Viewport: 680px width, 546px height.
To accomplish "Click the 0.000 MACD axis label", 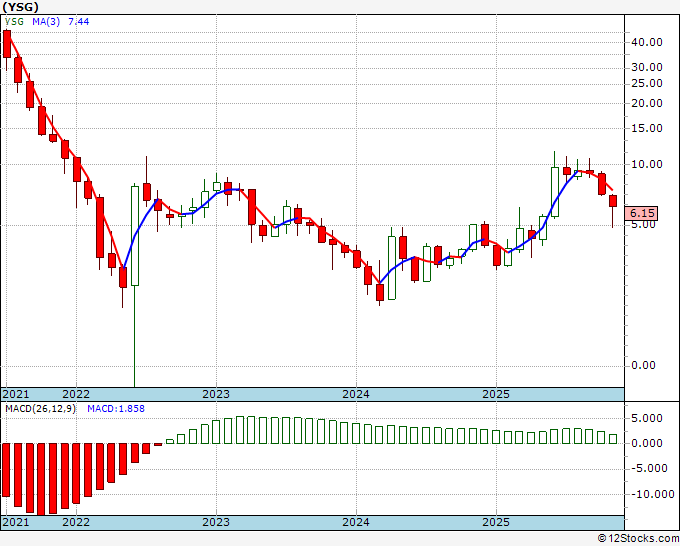I will pos(647,443).
